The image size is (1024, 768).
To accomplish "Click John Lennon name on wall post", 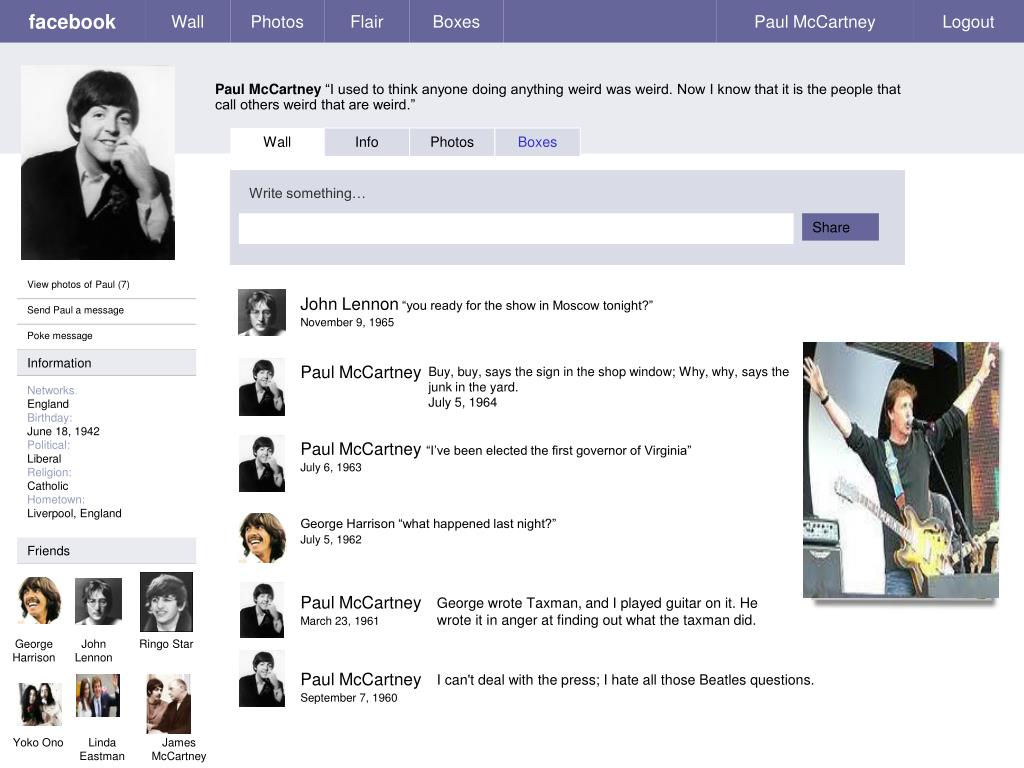I will click(x=349, y=304).
